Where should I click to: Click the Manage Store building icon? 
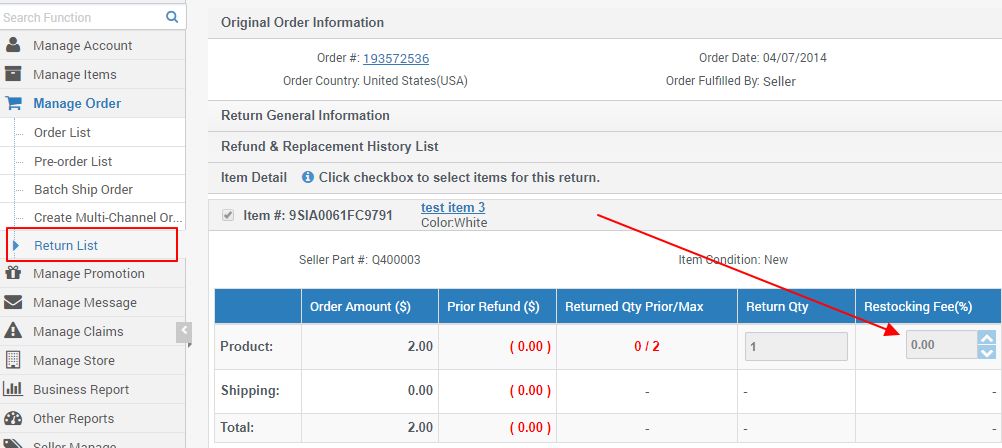(x=13, y=360)
